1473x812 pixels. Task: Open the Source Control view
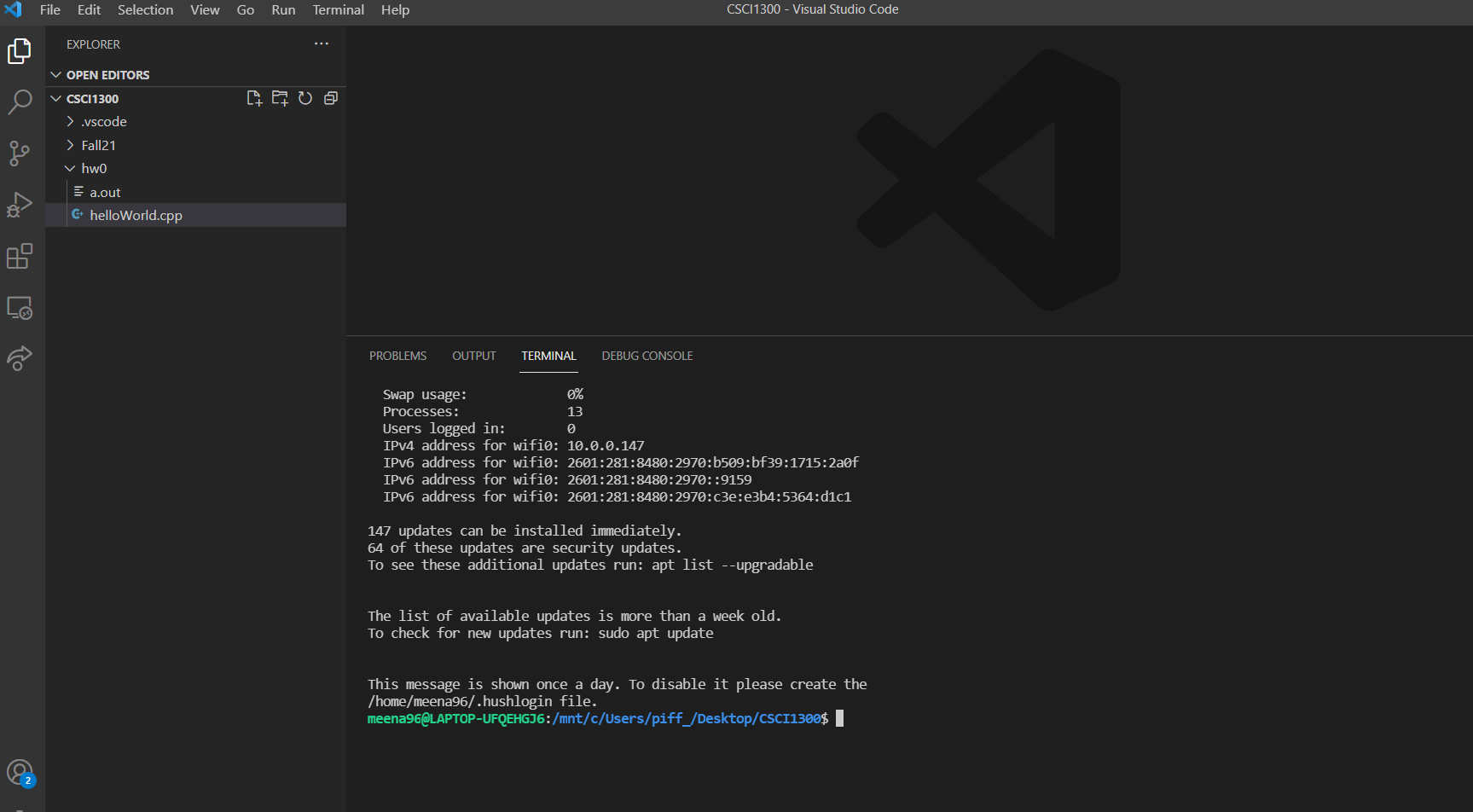coord(20,154)
